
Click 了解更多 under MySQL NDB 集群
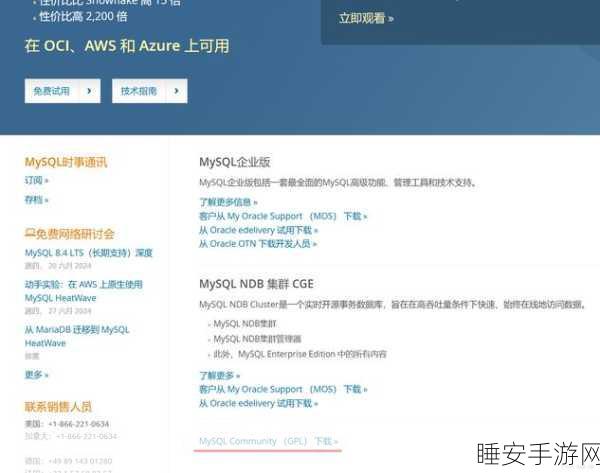(x=220, y=375)
